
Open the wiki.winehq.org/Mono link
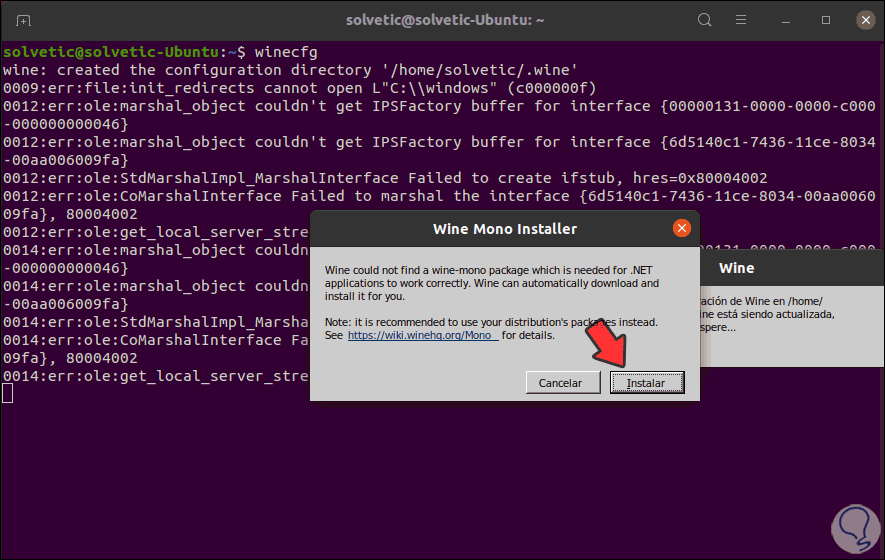click(x=423, y=335)
